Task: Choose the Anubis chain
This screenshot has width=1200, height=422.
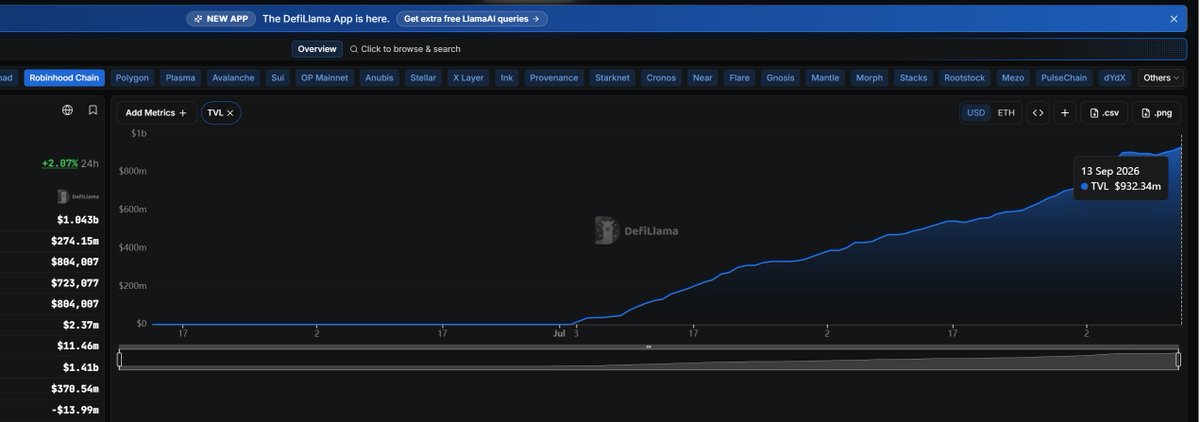Action: click(380, 77)
